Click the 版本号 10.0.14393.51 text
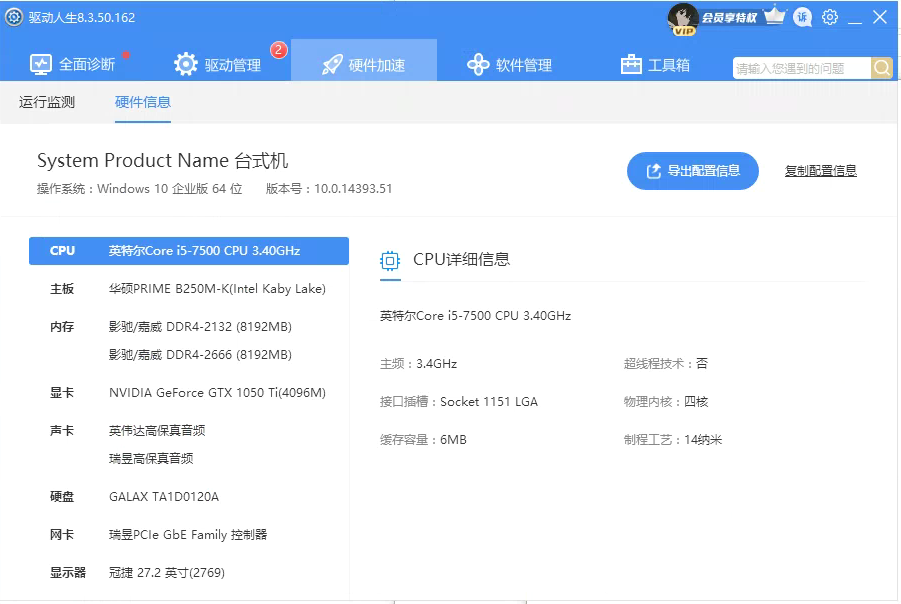901x604 pixels. coord(329,188)
